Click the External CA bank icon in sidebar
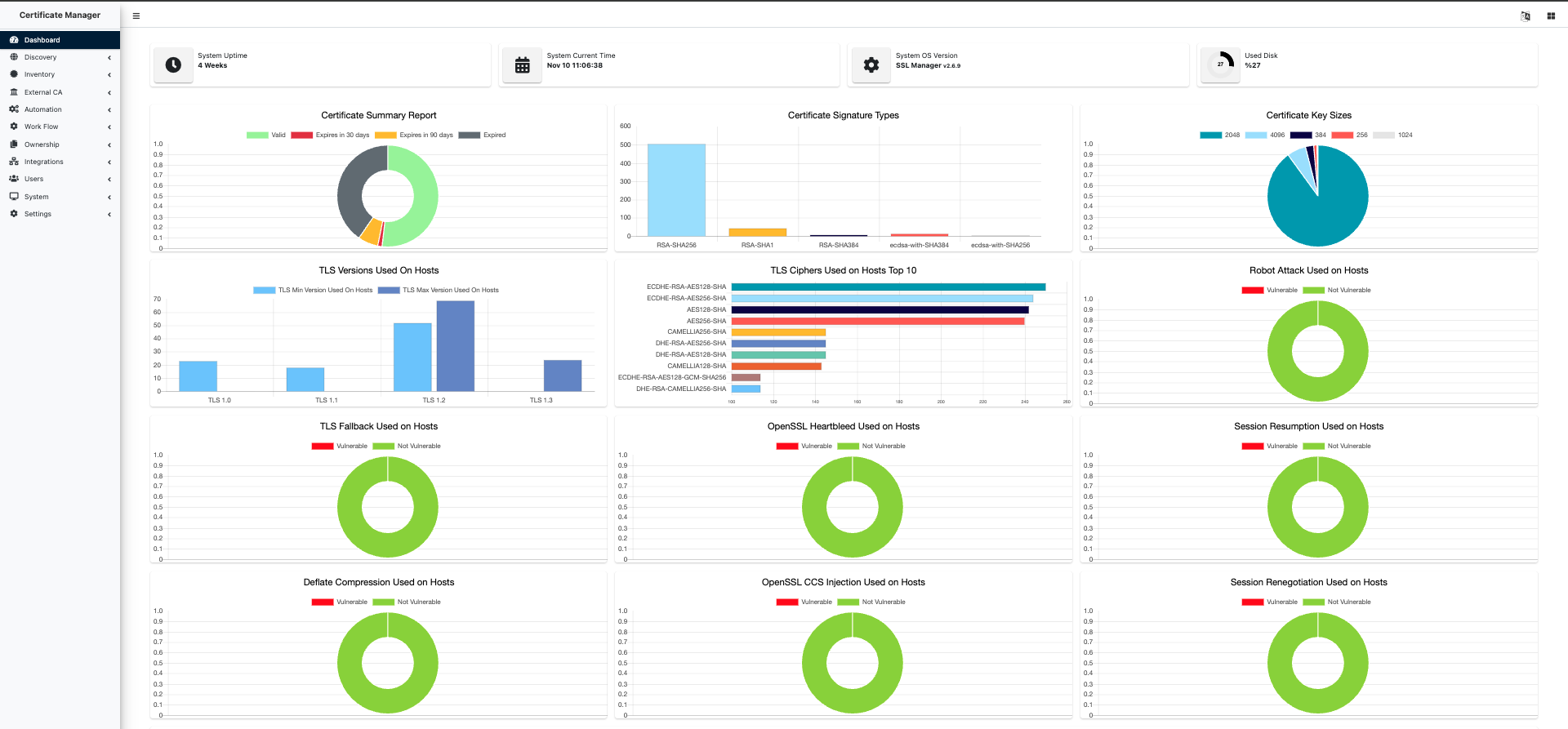Viewport: 1568px width, 729px height. 14,92
